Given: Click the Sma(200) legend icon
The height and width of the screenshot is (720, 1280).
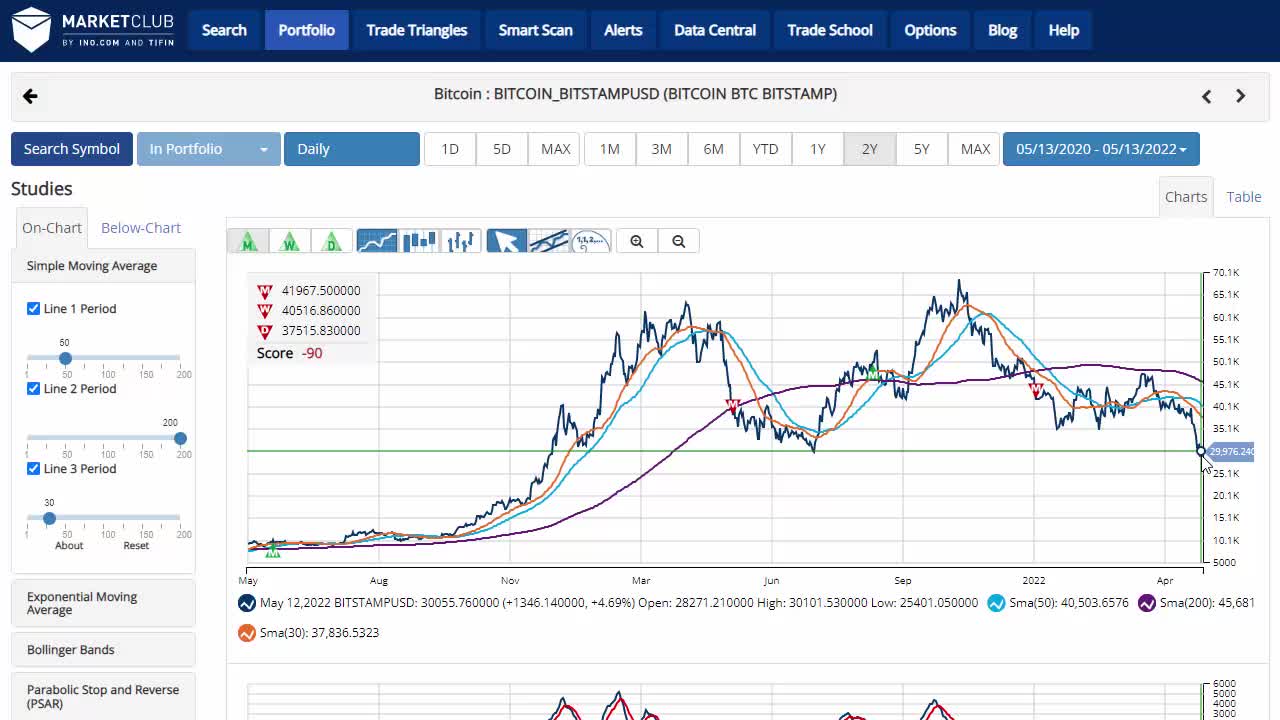Looking at the screenshot, I should (1147, 603).
